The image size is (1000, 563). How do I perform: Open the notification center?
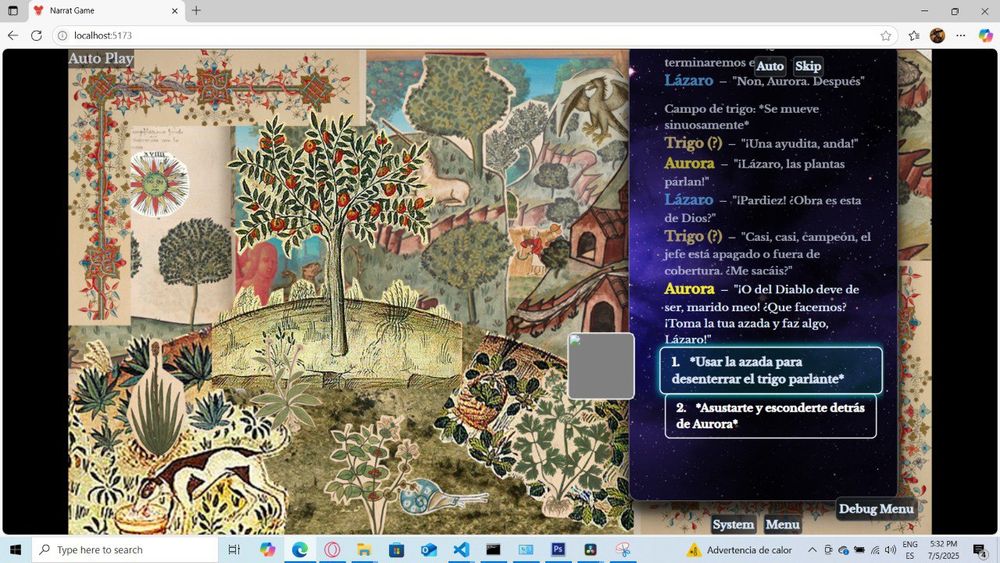[980, 550]
